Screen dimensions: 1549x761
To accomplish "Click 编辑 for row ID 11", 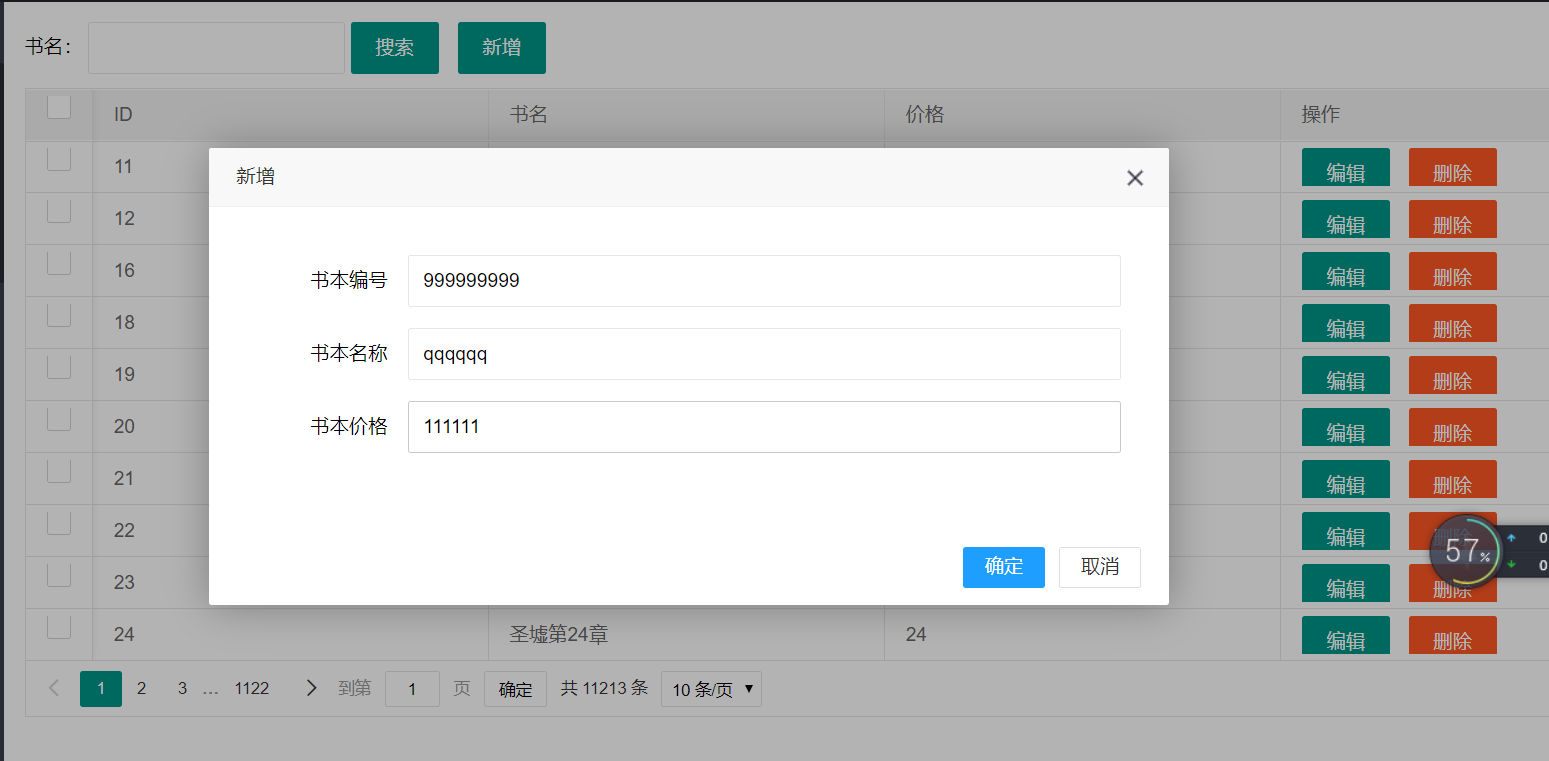I will point(1346,167).
